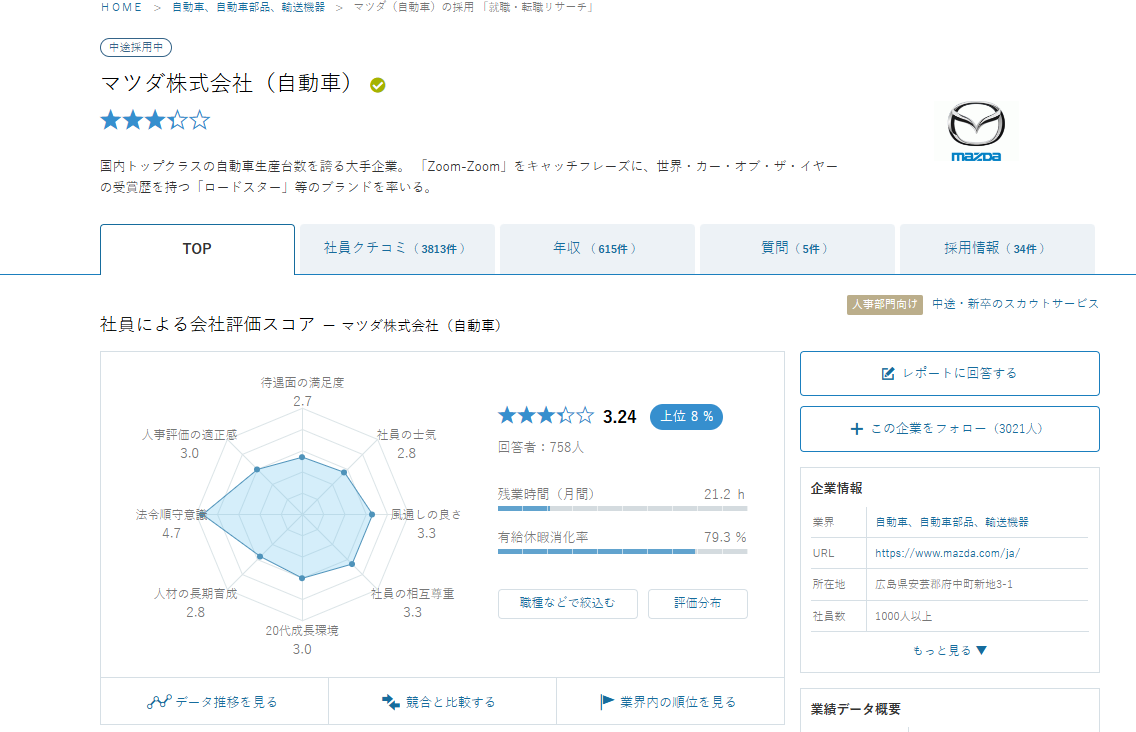Screen dimensions: 1136x732
Task: Open 自動車、自動車部品、輸送機器 breadcrumb link
Action: click(x=248, y=7)
